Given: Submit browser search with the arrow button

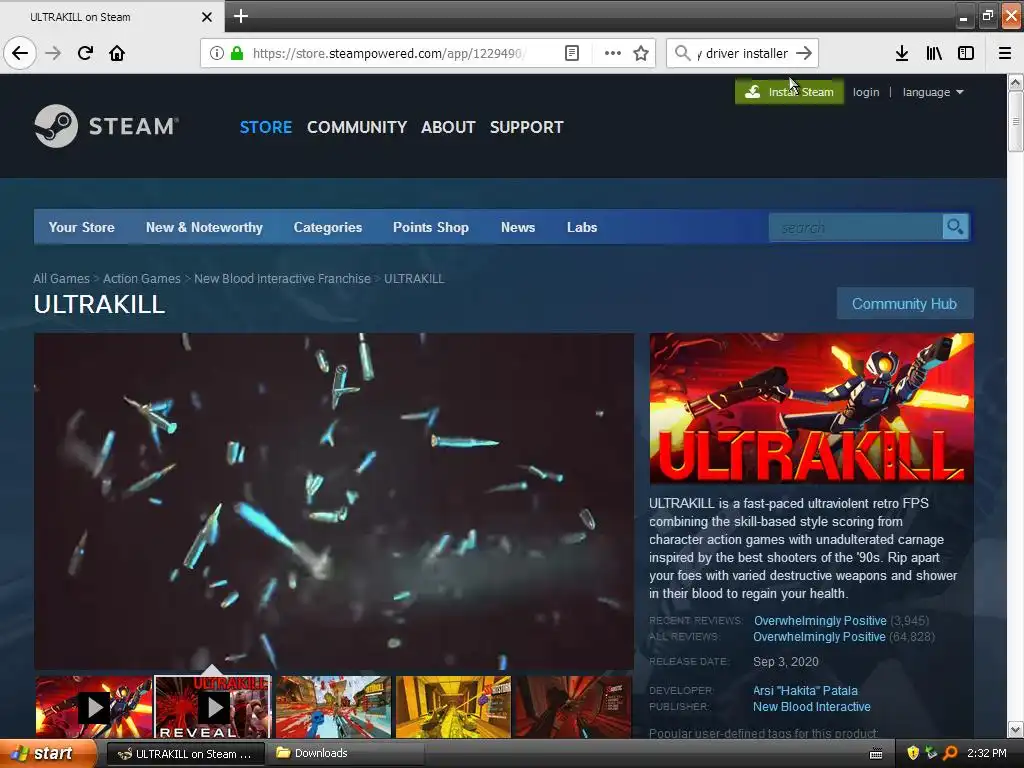Looking at the screenshot, I should (x=804, y=53).
